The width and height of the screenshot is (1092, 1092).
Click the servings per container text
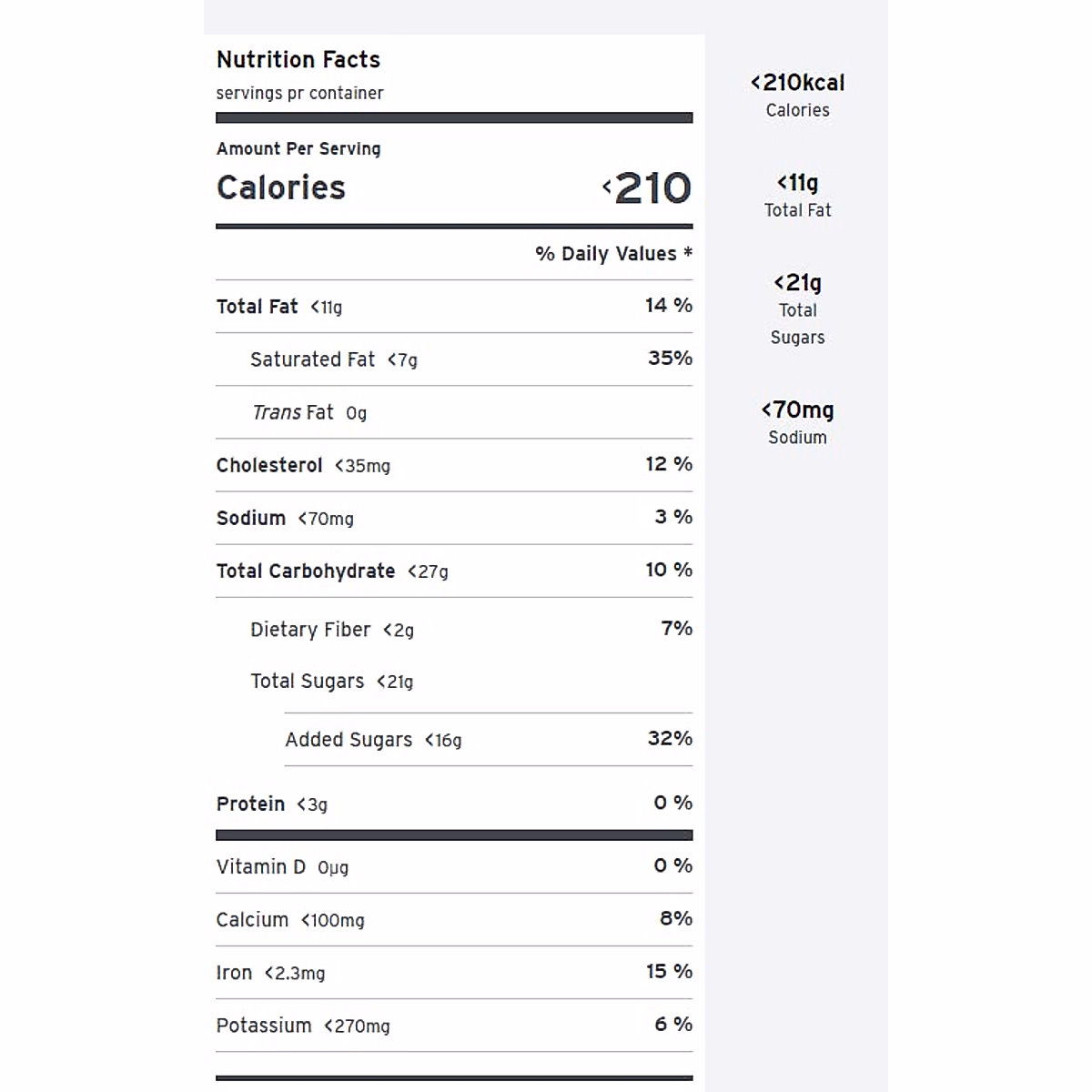[299, 93]
